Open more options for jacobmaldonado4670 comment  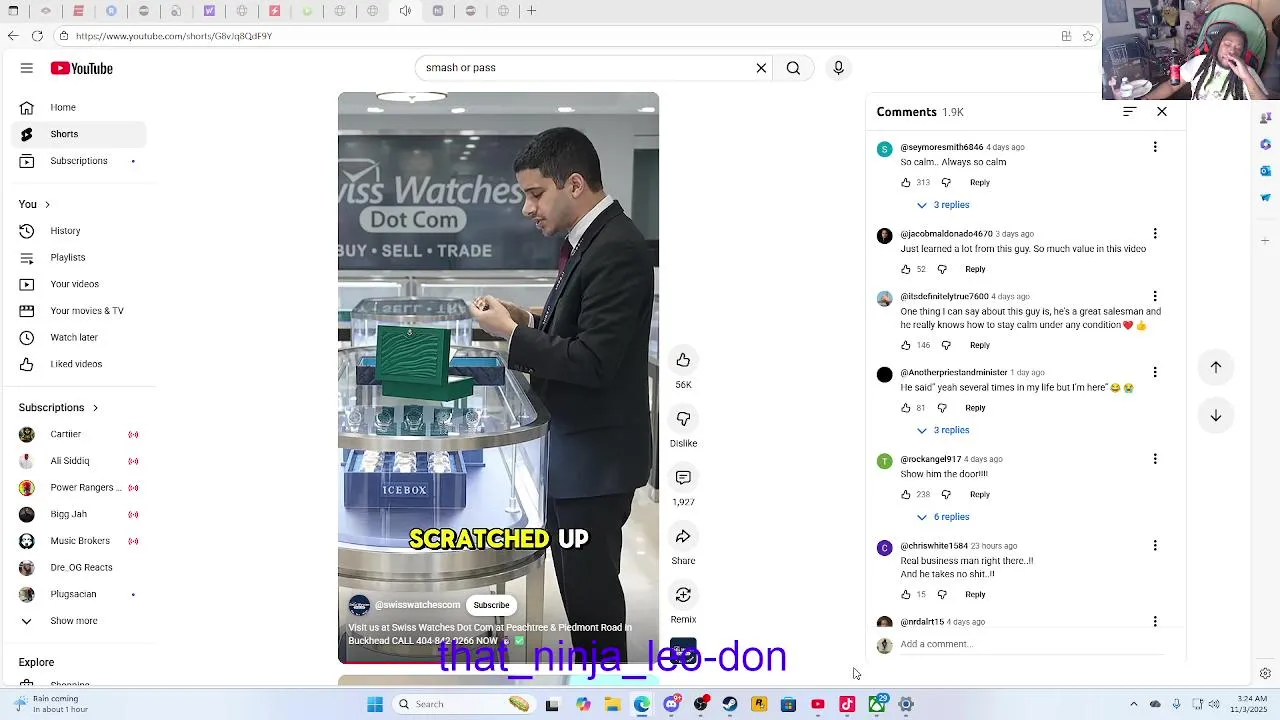click(x=1155, y=234)
